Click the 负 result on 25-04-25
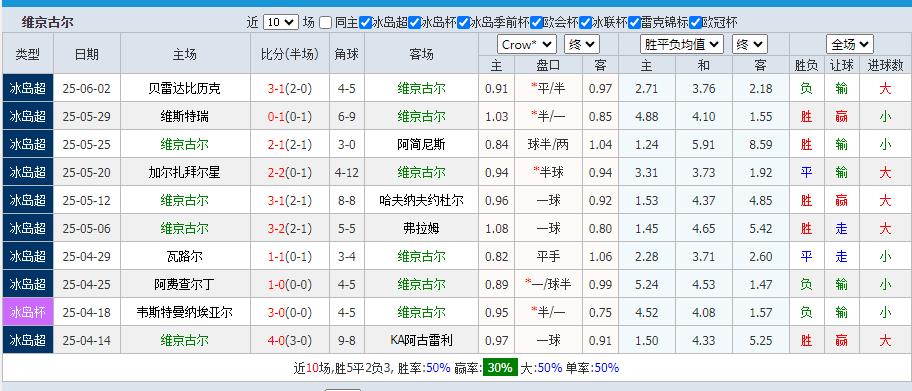This screenshot has width=912, height=391. (x=806, y=284)
